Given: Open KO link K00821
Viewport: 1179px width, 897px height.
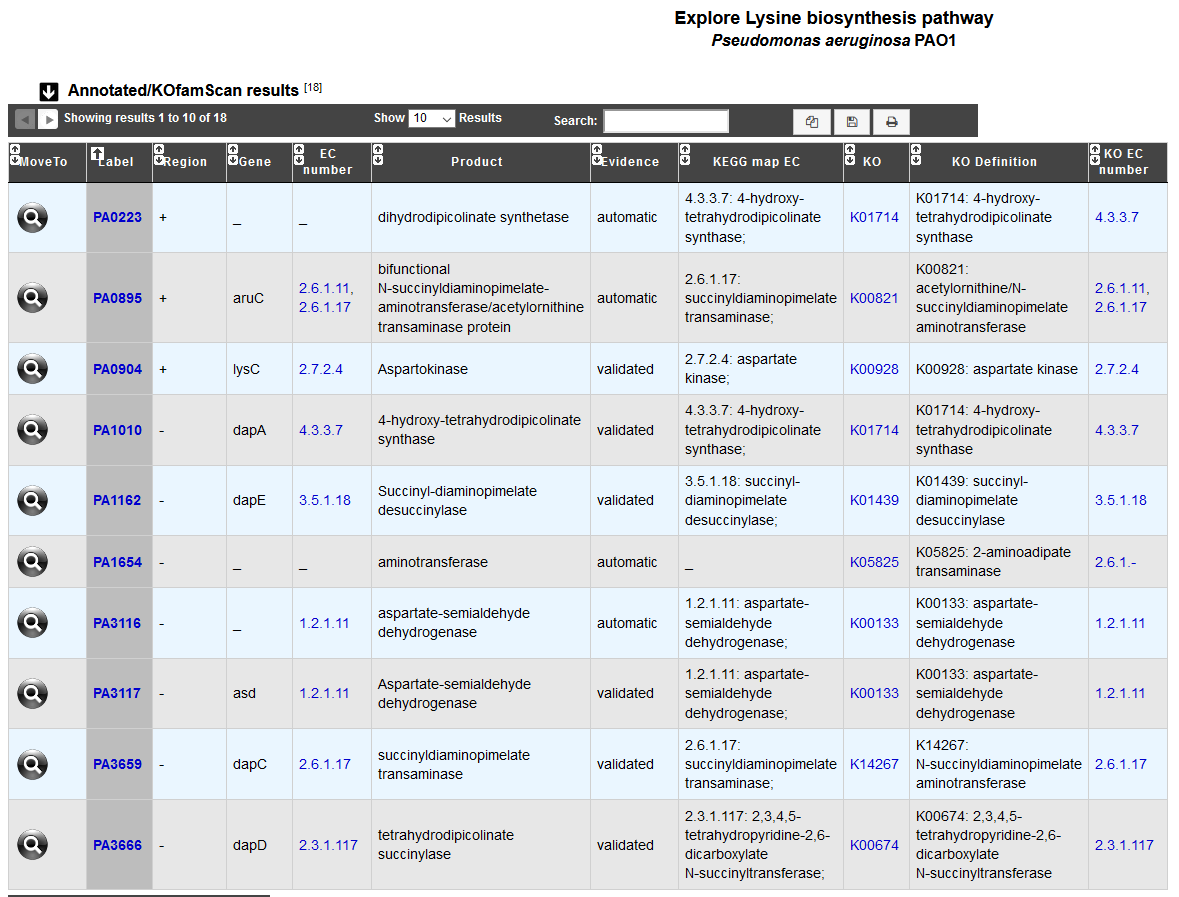Looking at the screenshot, I should [874, 298].
